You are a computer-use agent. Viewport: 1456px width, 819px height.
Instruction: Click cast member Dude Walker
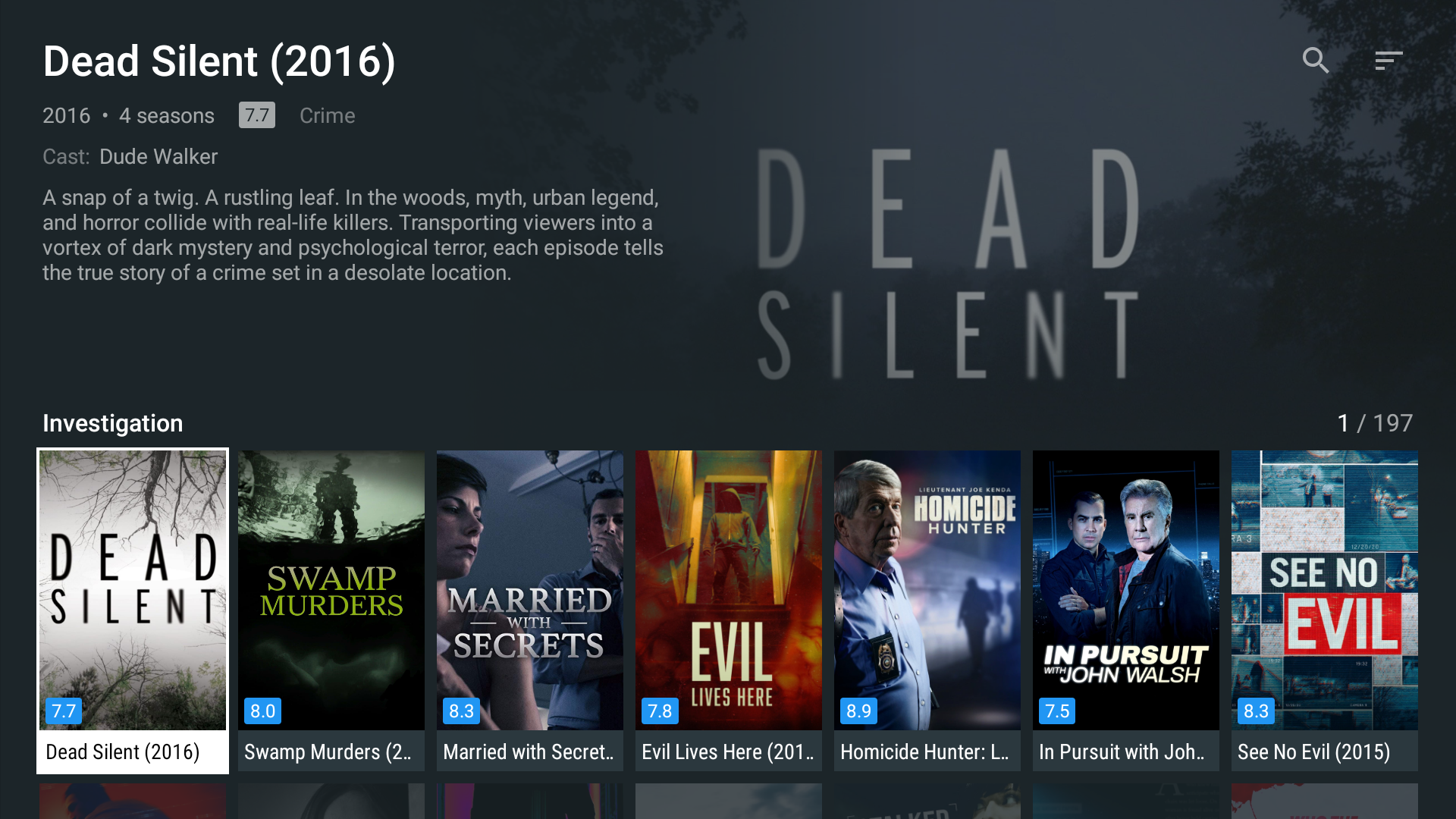[x=158, y=156]
